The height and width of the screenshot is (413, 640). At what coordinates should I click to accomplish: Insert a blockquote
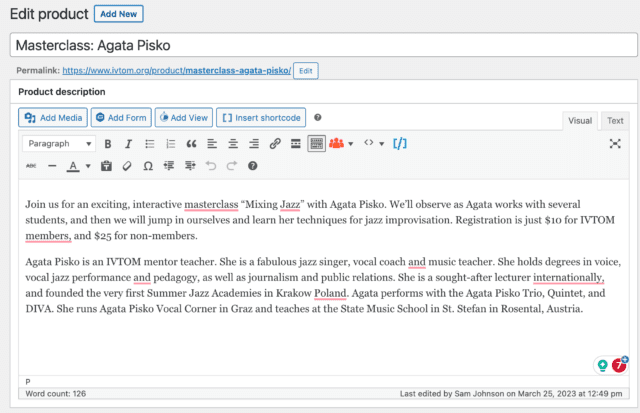point(191,144)
